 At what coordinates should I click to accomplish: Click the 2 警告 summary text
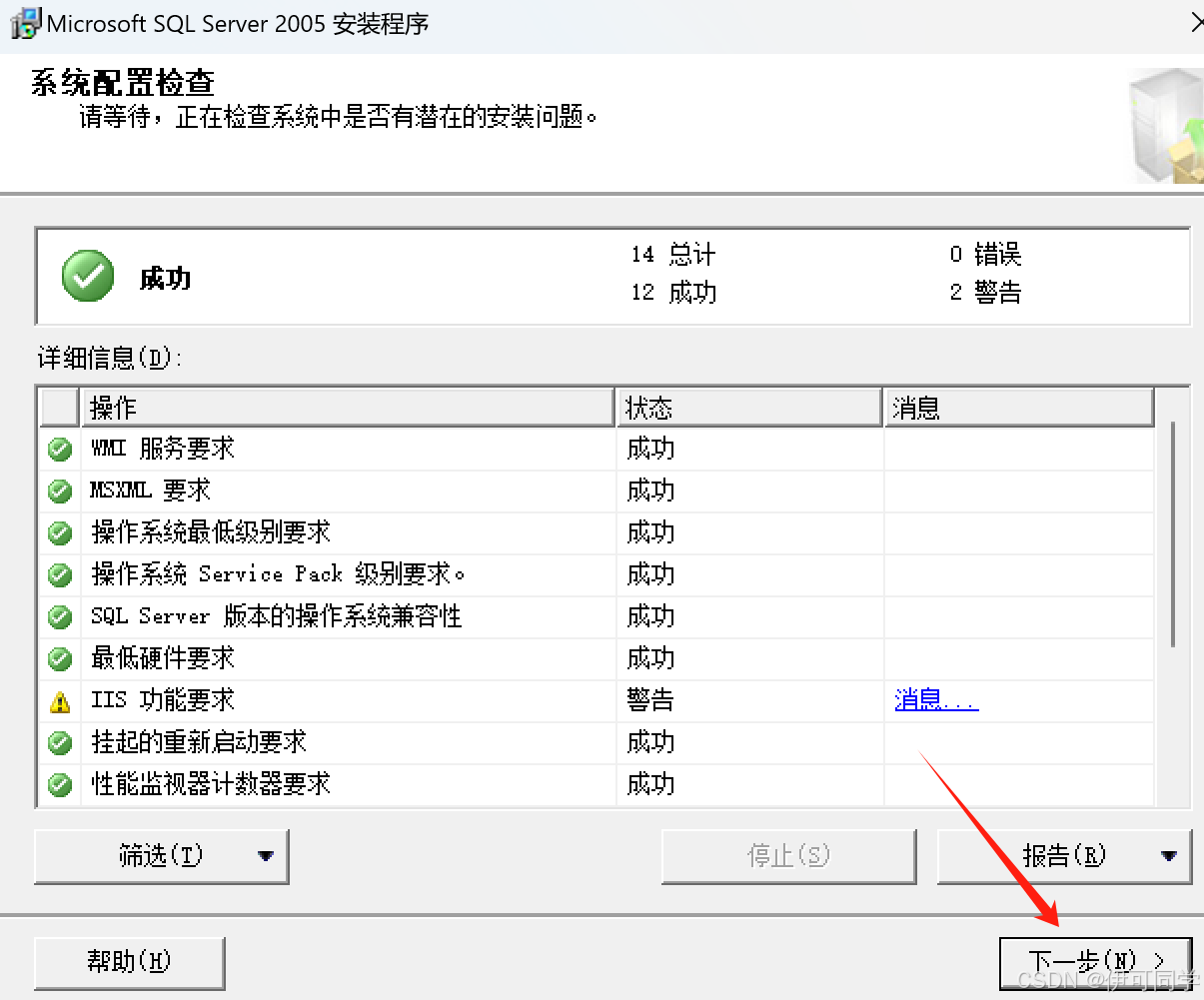[x=985, y=293]
